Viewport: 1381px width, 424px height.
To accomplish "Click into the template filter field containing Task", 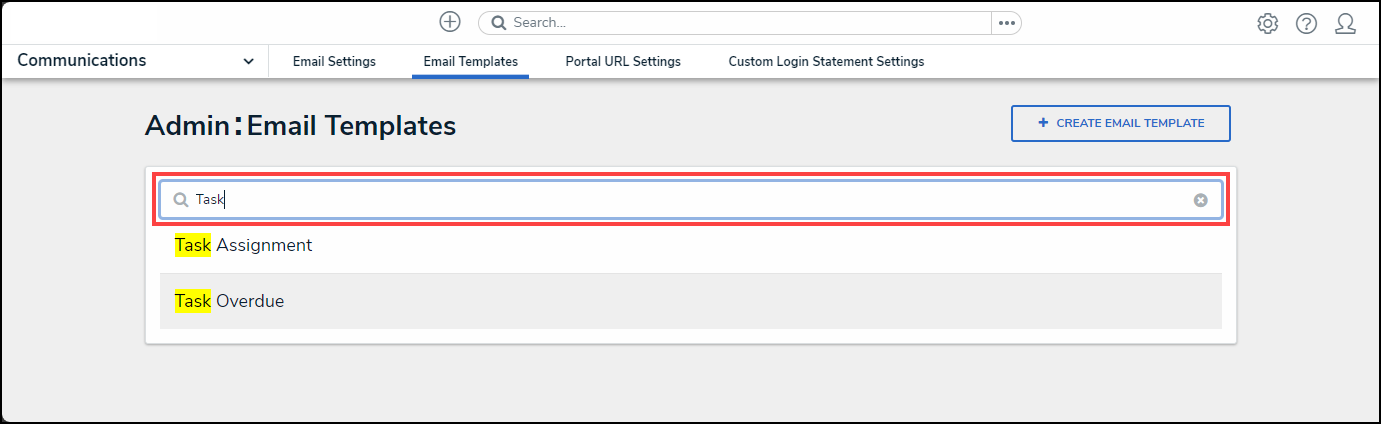I will coord(690,200).
